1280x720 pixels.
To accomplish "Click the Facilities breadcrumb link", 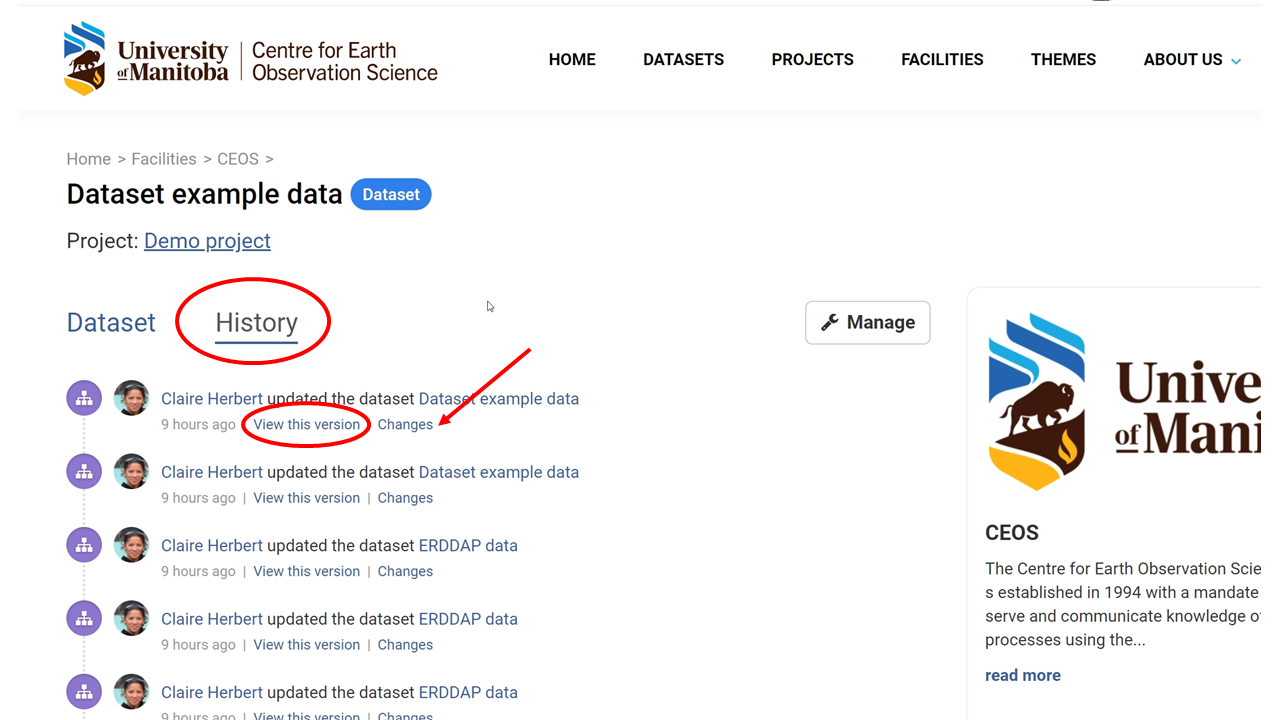I will 163,159.
